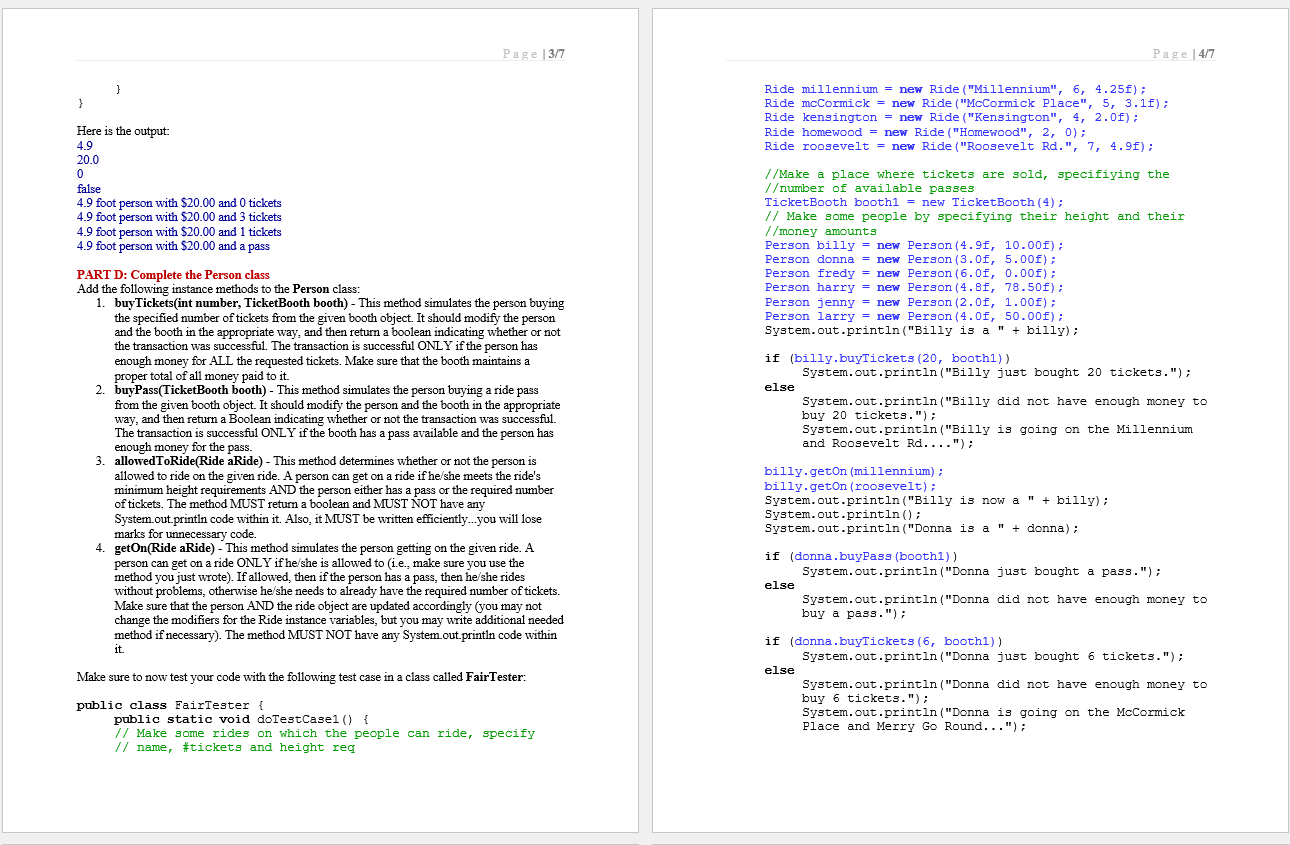Screen dimensions: 1290x845
Task: Select the green comment about rides on page 3
Action: 300,733
